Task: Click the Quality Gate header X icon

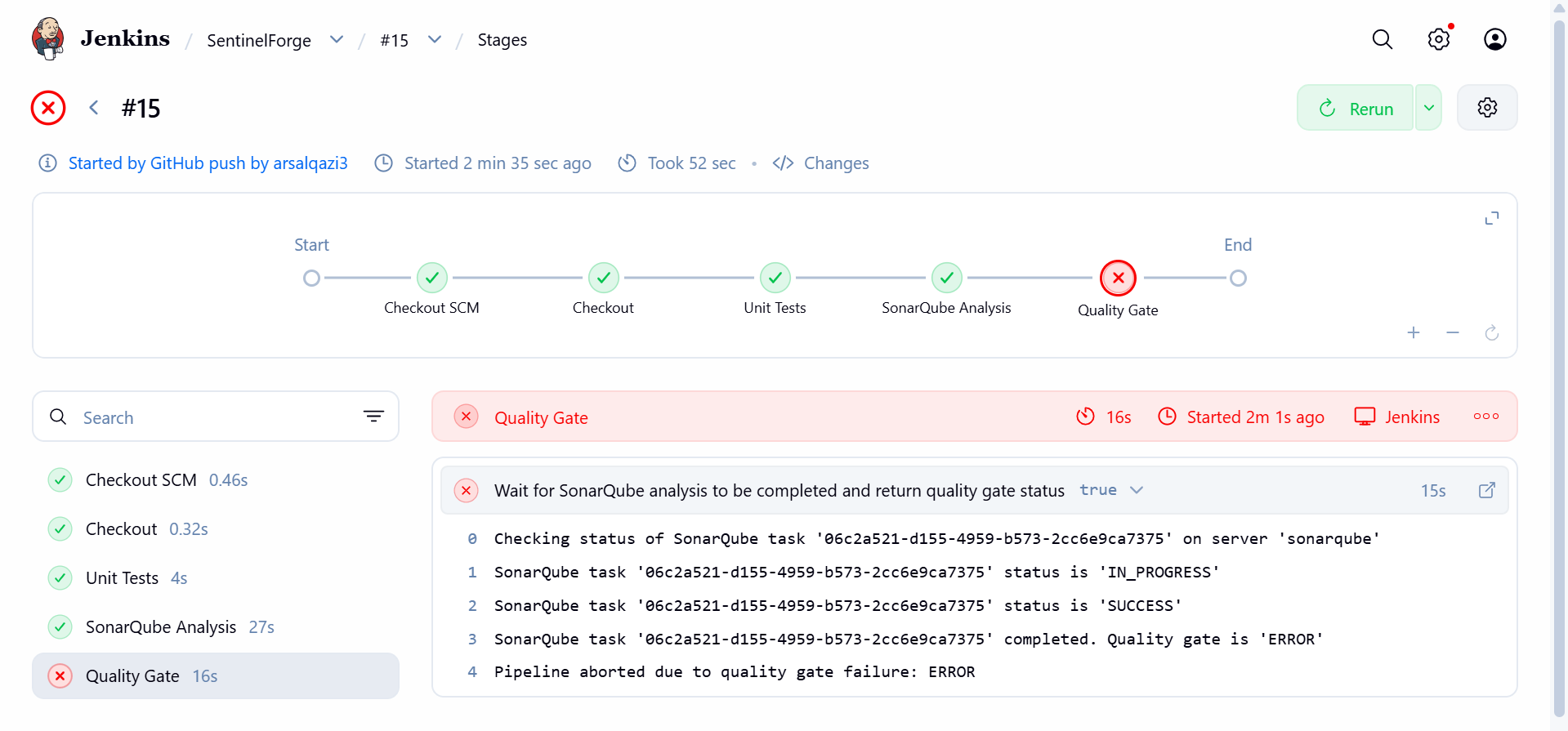Action: [466, 417]
